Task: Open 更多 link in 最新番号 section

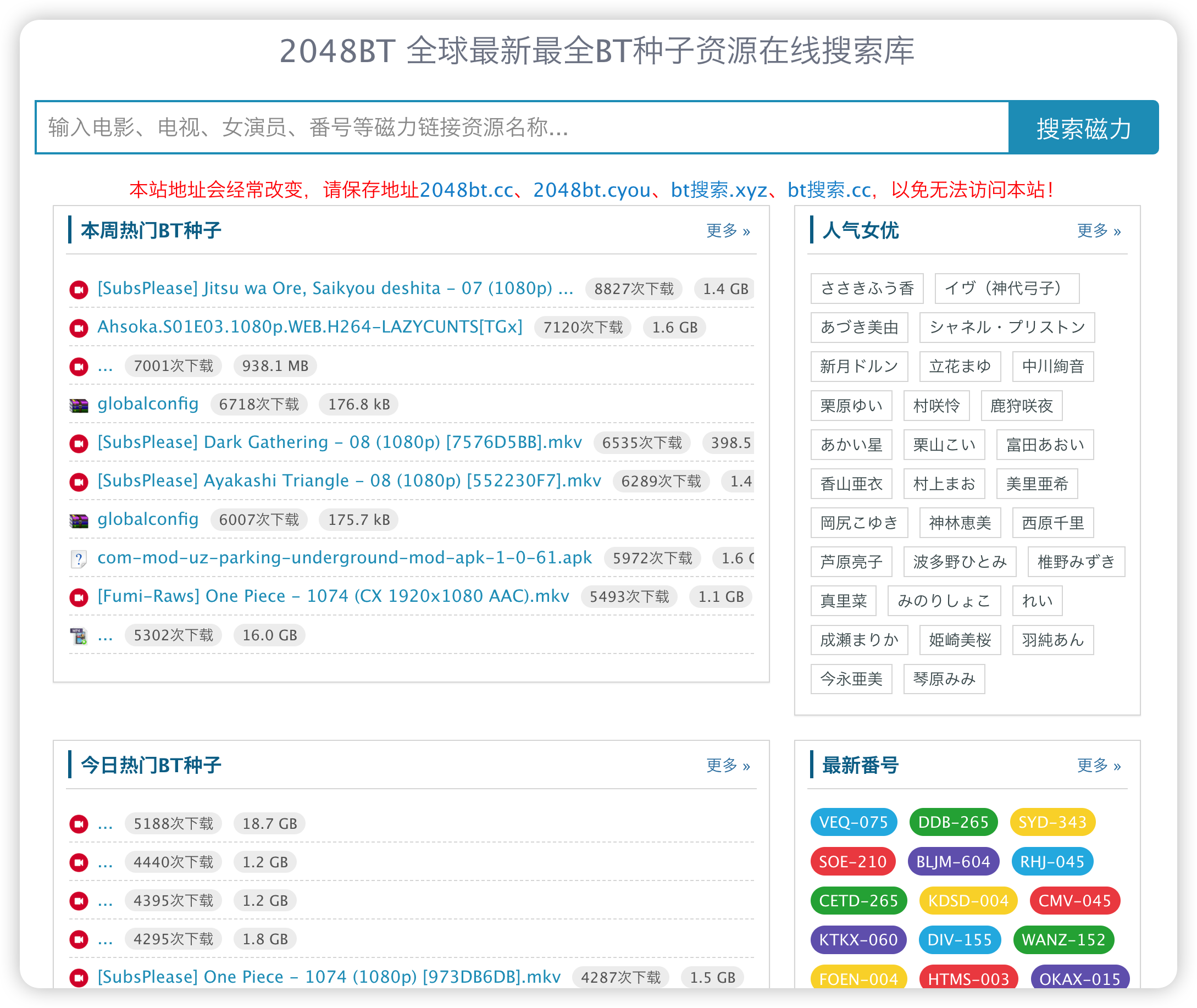Action: coord(1099,765)
